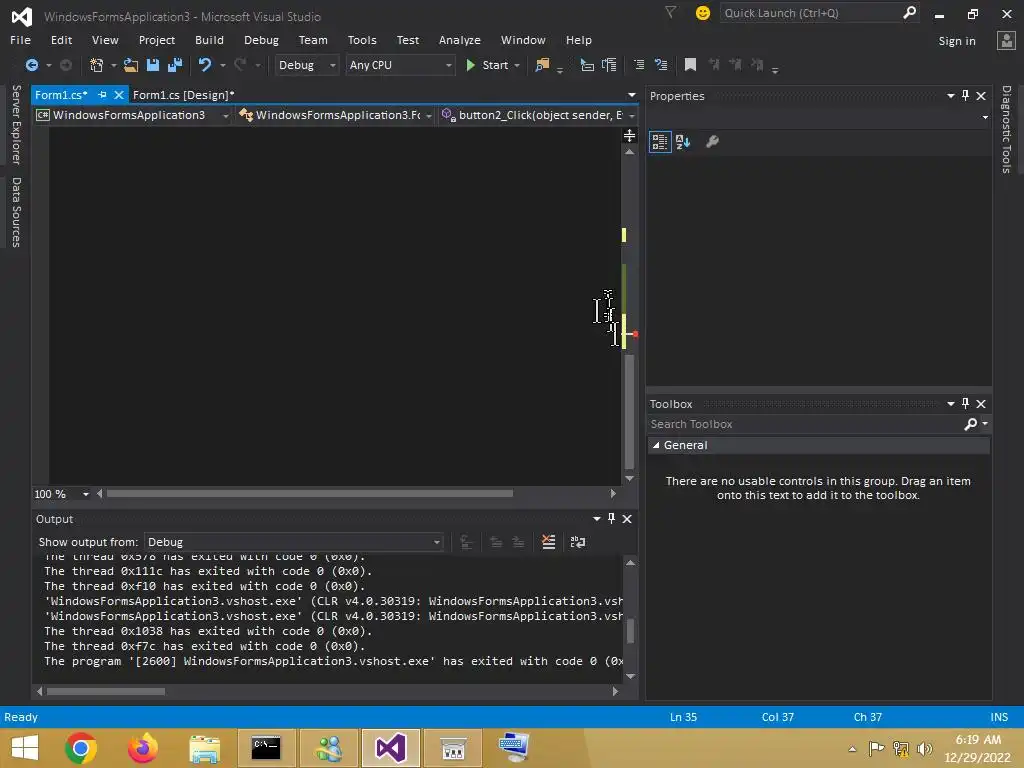Screen dimensions: 1024x768
Task: Click the code editor vertical scrollbar thumb
Action: [630, 411]
